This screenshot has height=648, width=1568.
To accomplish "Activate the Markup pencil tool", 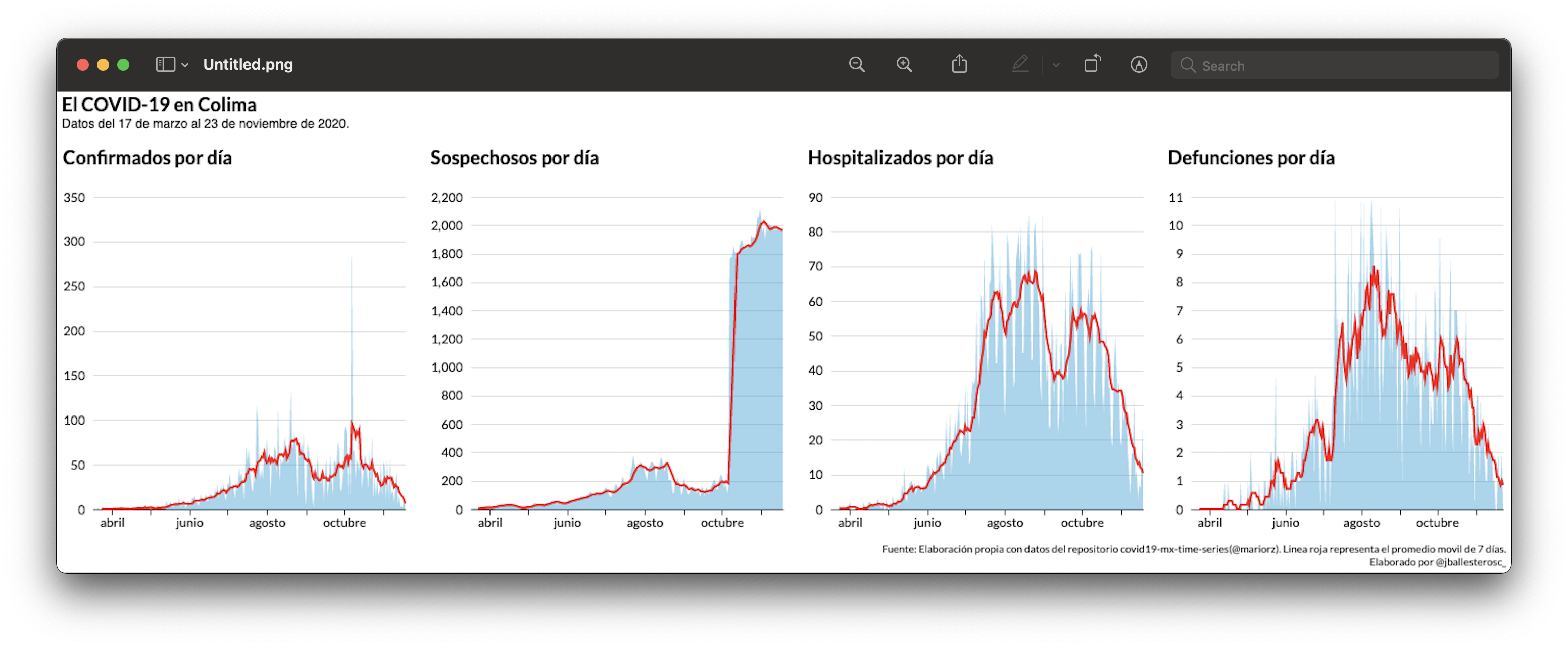I will point(1020,64).
